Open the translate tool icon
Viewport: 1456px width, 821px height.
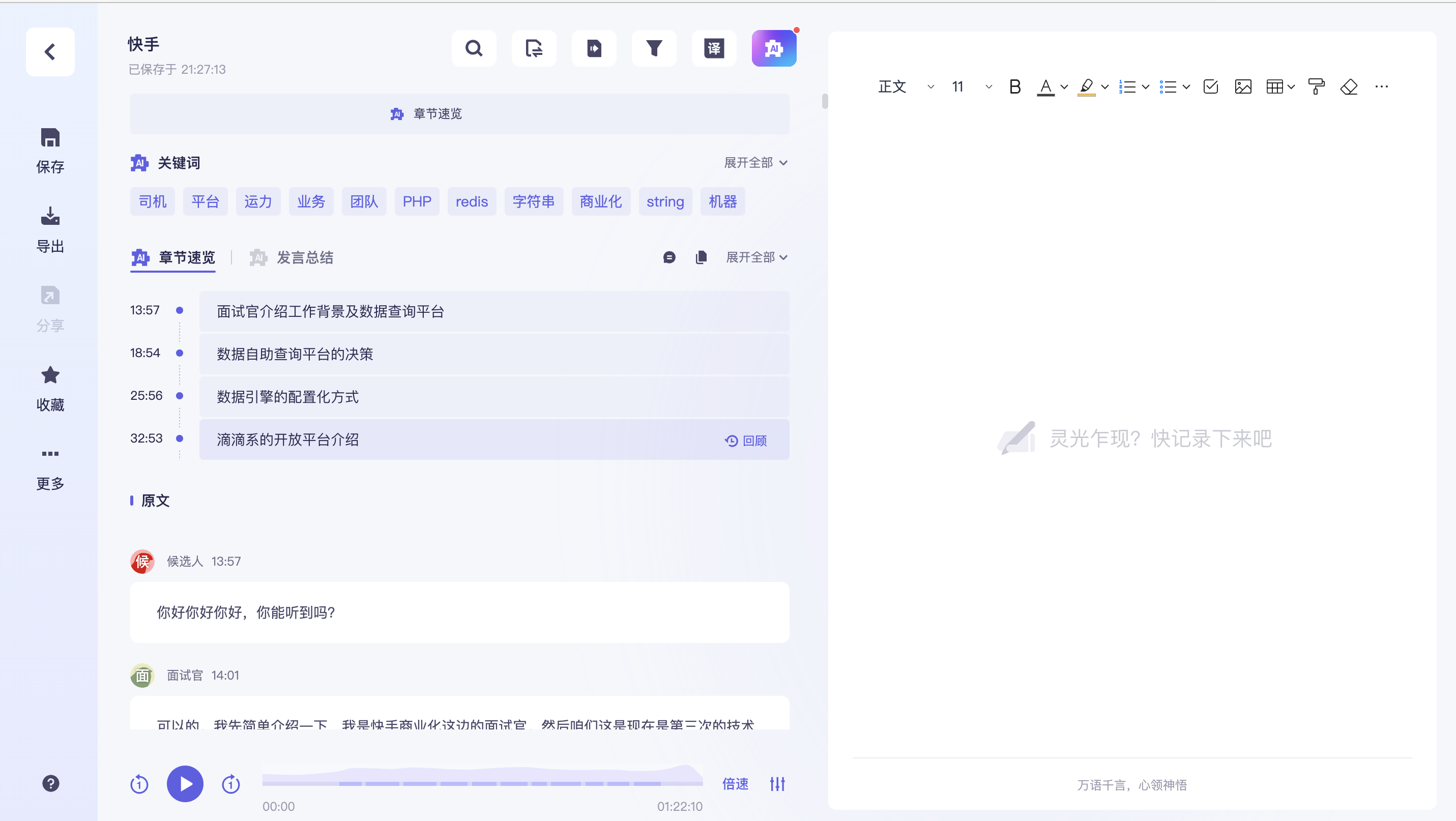714,49
